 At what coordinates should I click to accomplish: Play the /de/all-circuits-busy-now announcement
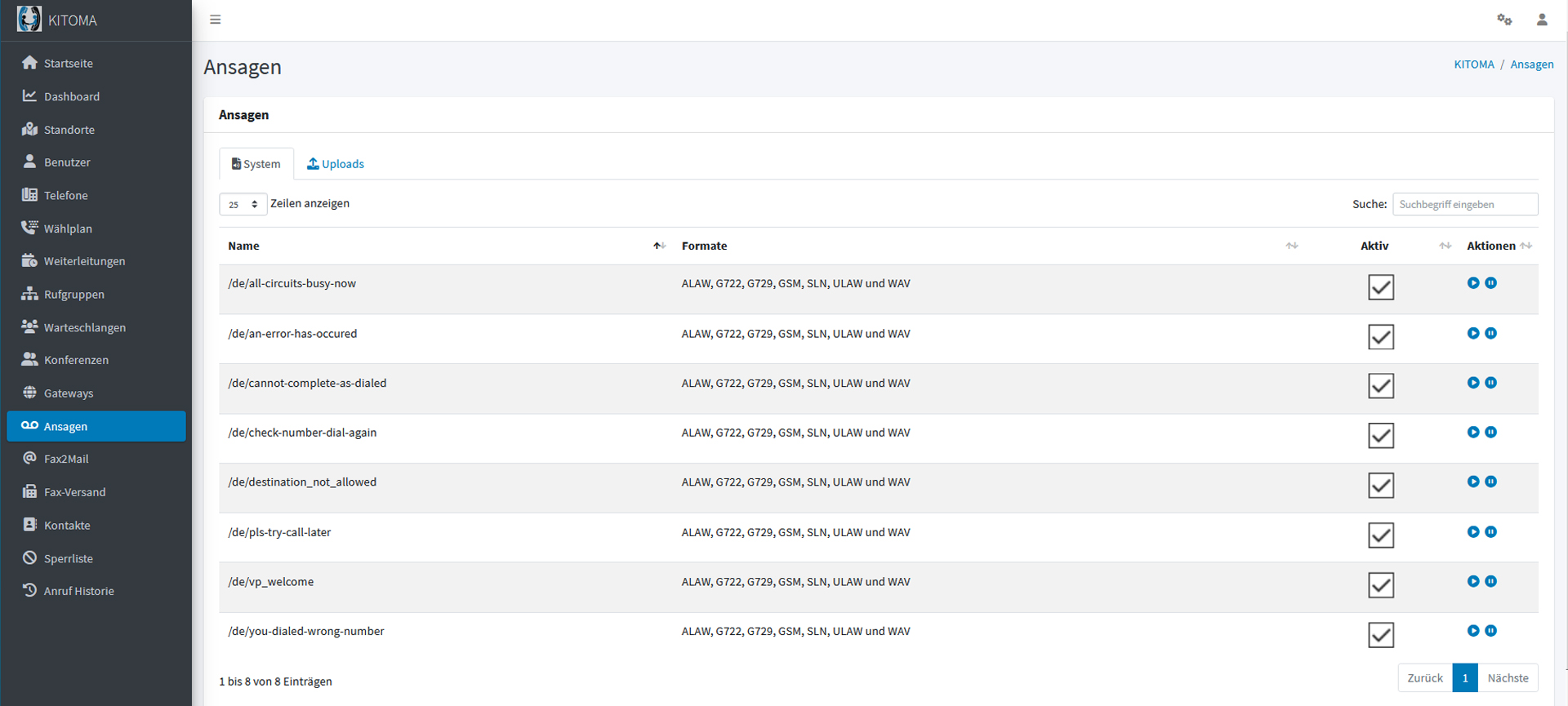[1473, 283]
